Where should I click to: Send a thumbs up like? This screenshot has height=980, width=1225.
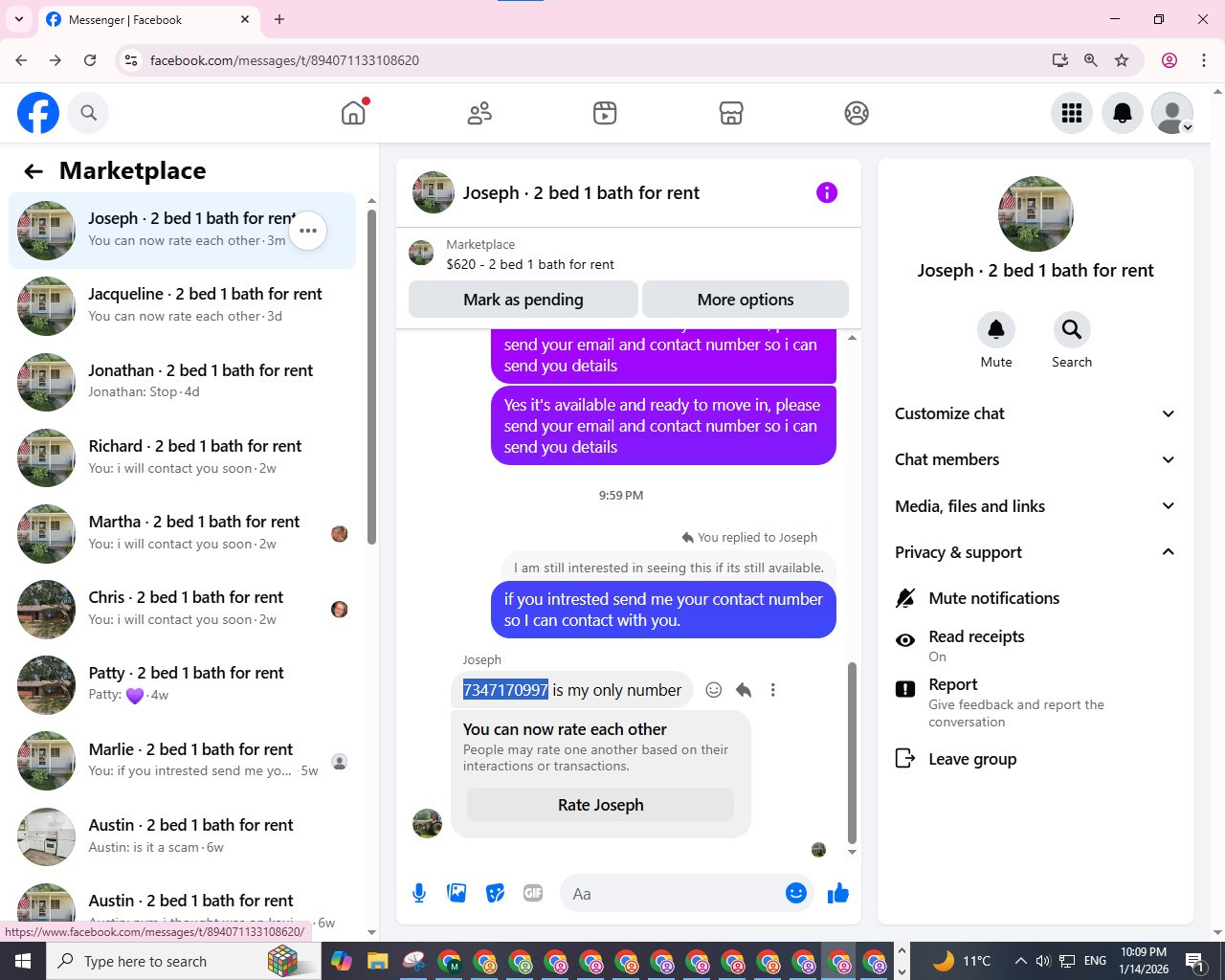(x=838, y=893)
